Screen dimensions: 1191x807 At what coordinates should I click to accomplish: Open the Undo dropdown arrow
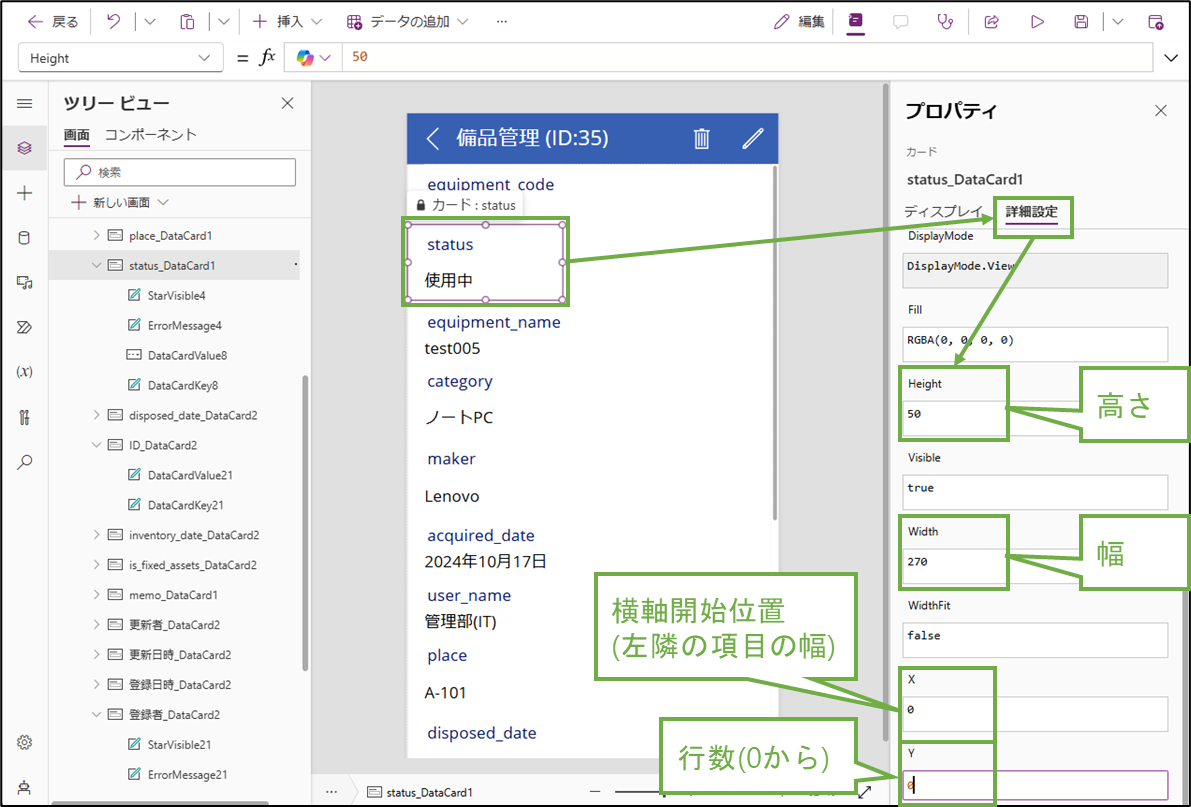pyautogui.click(x=150, y=21)
